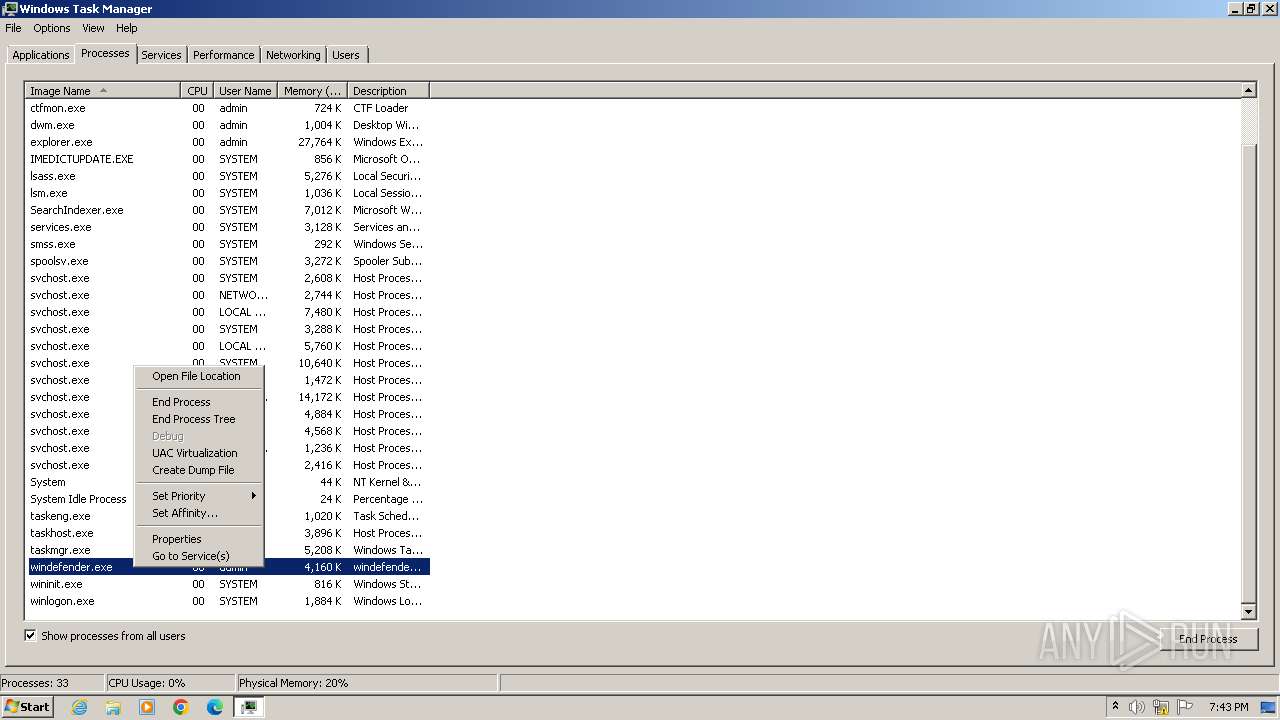Select the dwm.exe process

[x=227, y=125]
